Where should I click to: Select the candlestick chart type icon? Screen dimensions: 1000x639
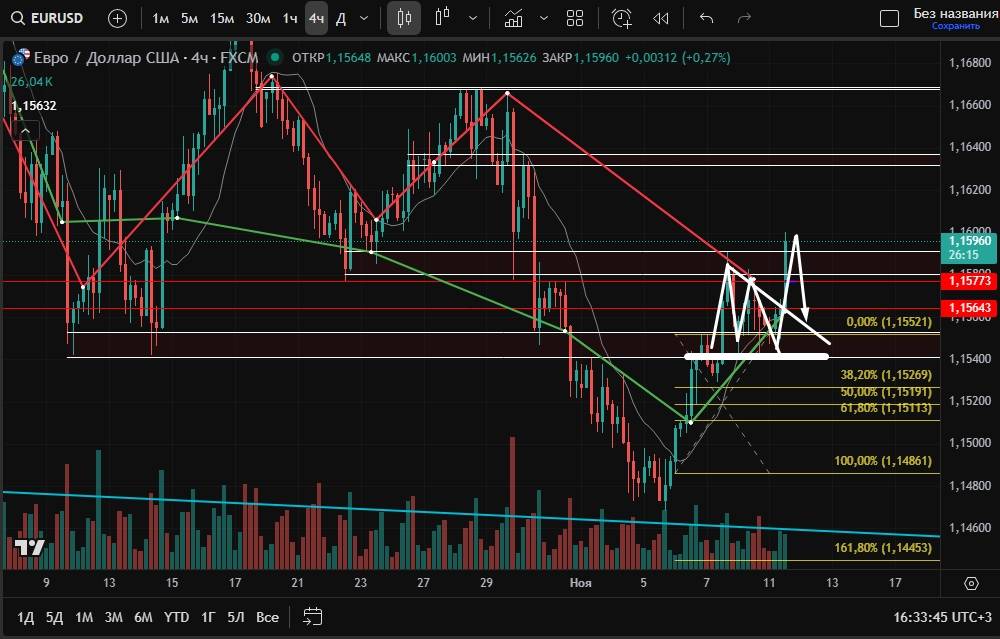(404, 18)
